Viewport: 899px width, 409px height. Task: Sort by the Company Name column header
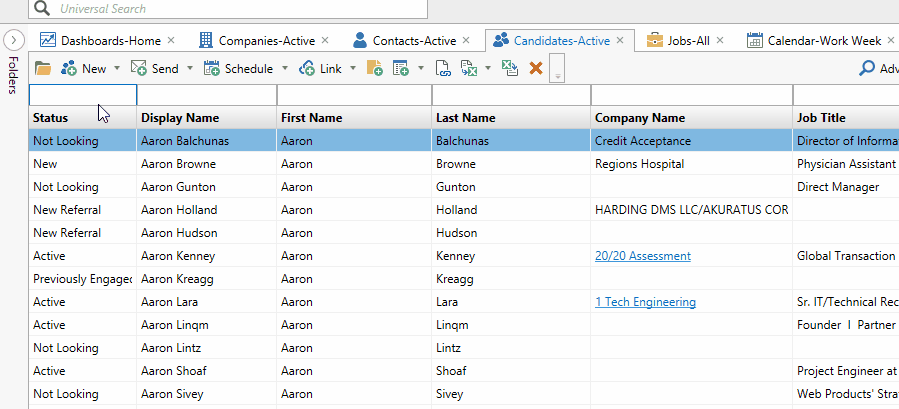(x=692, y=118)
